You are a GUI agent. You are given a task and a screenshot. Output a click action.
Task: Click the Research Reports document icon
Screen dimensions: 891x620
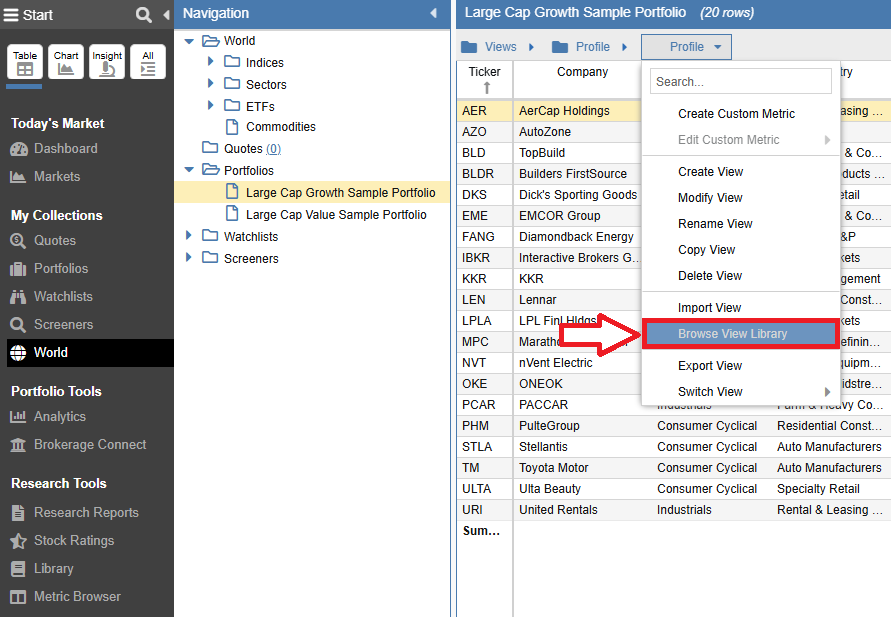(18, 513)
